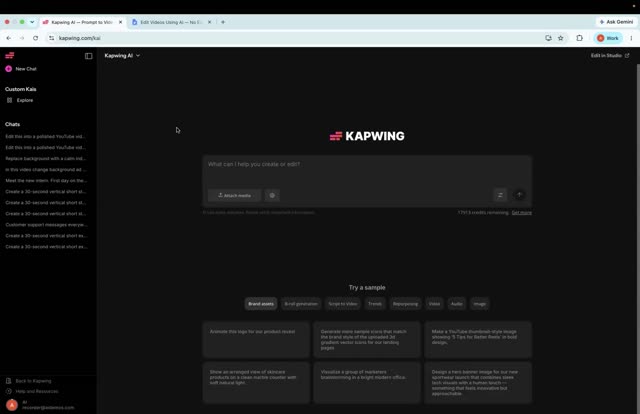Screen dimensions: 640x414
Task: Open chat 'In this video change background ad...'
Action: (46, 169)
